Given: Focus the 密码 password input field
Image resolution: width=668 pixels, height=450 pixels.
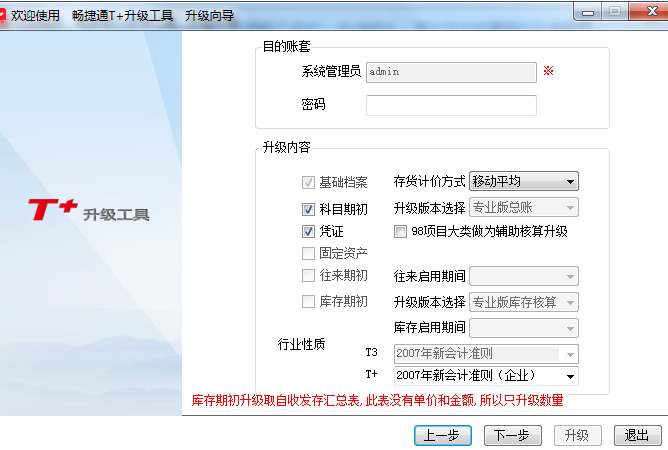Looking at the screenshot, I should click(451, 105).
